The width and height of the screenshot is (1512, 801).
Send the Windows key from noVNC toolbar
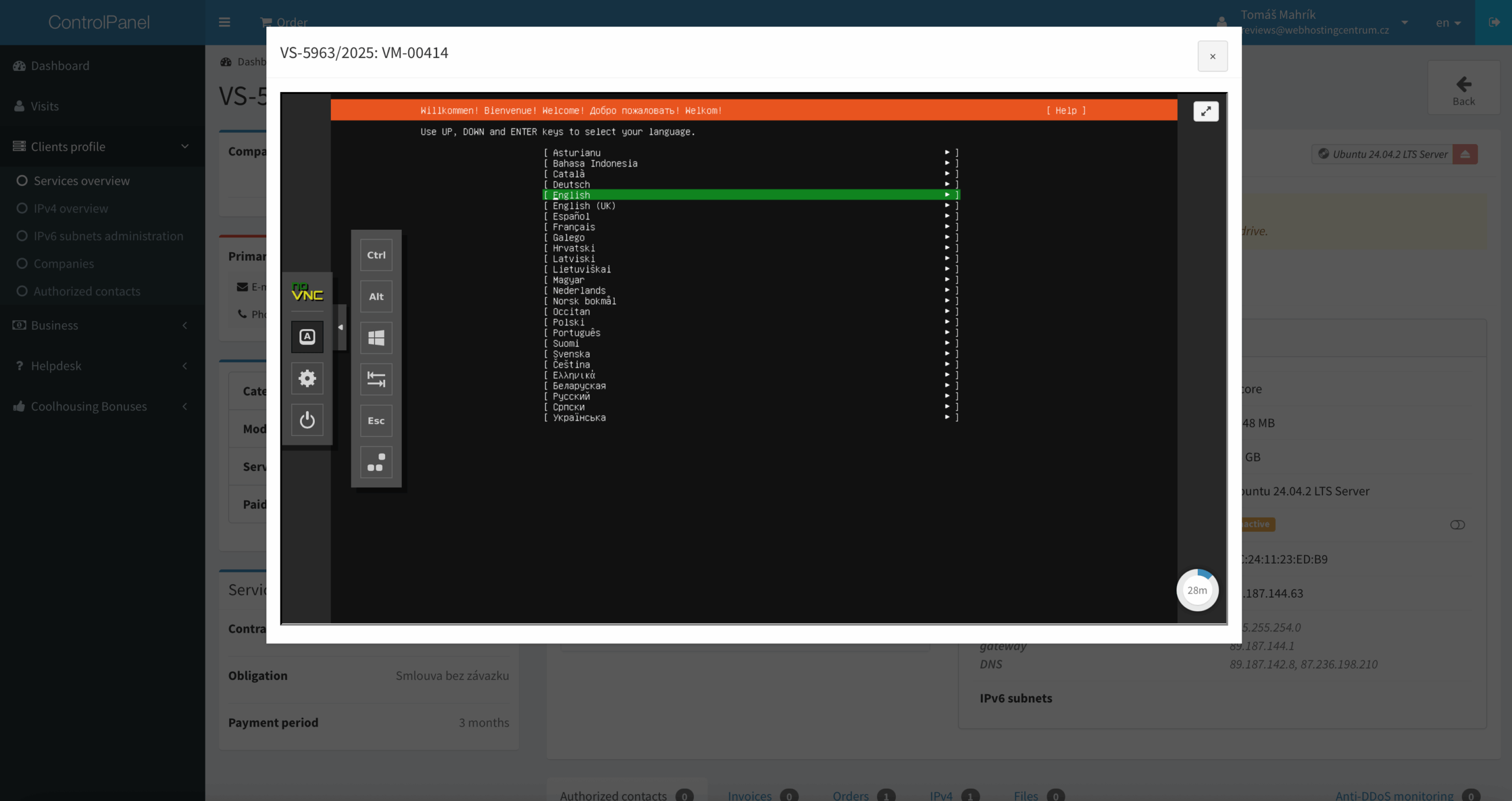(376, 337)
